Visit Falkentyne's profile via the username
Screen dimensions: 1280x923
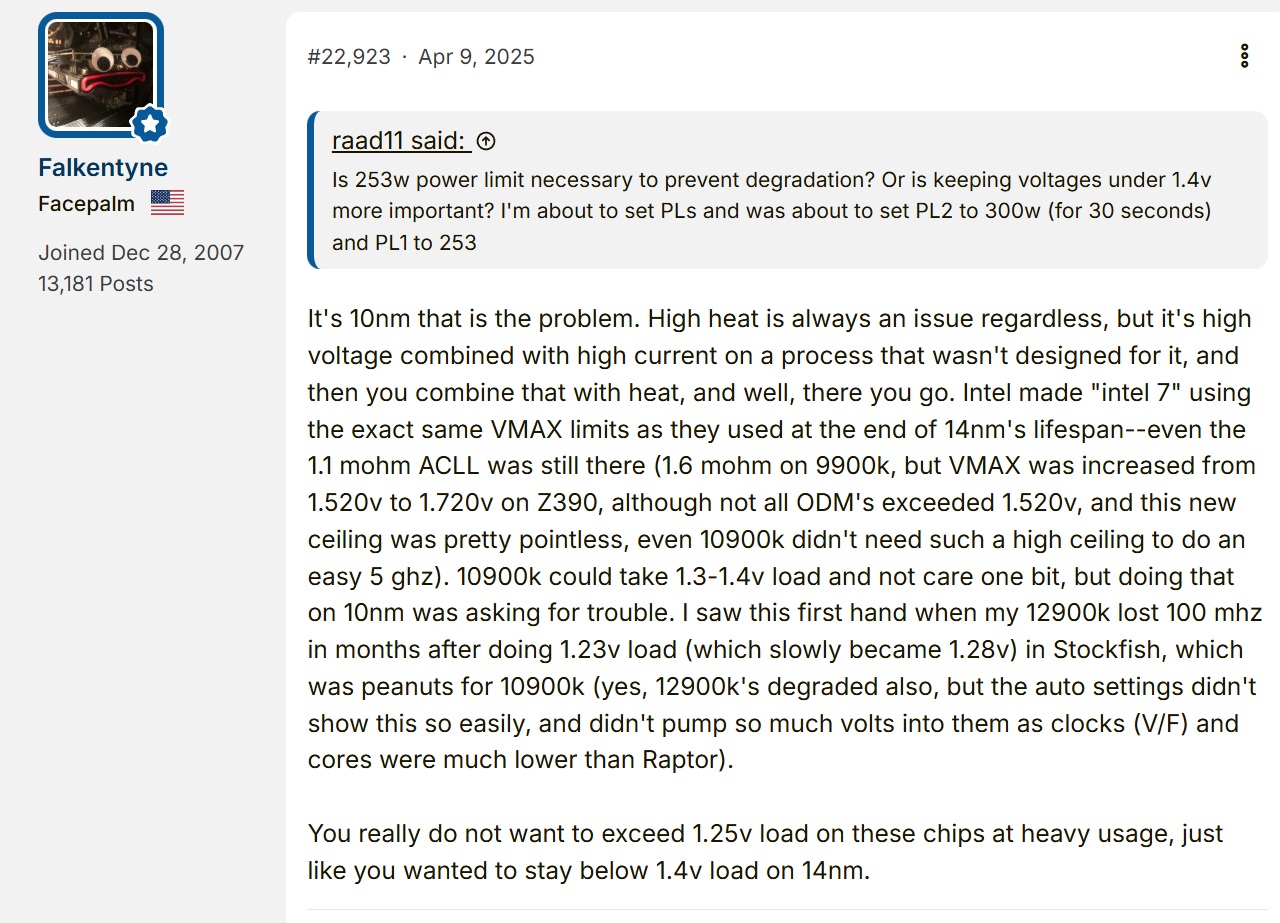[103, 167]
